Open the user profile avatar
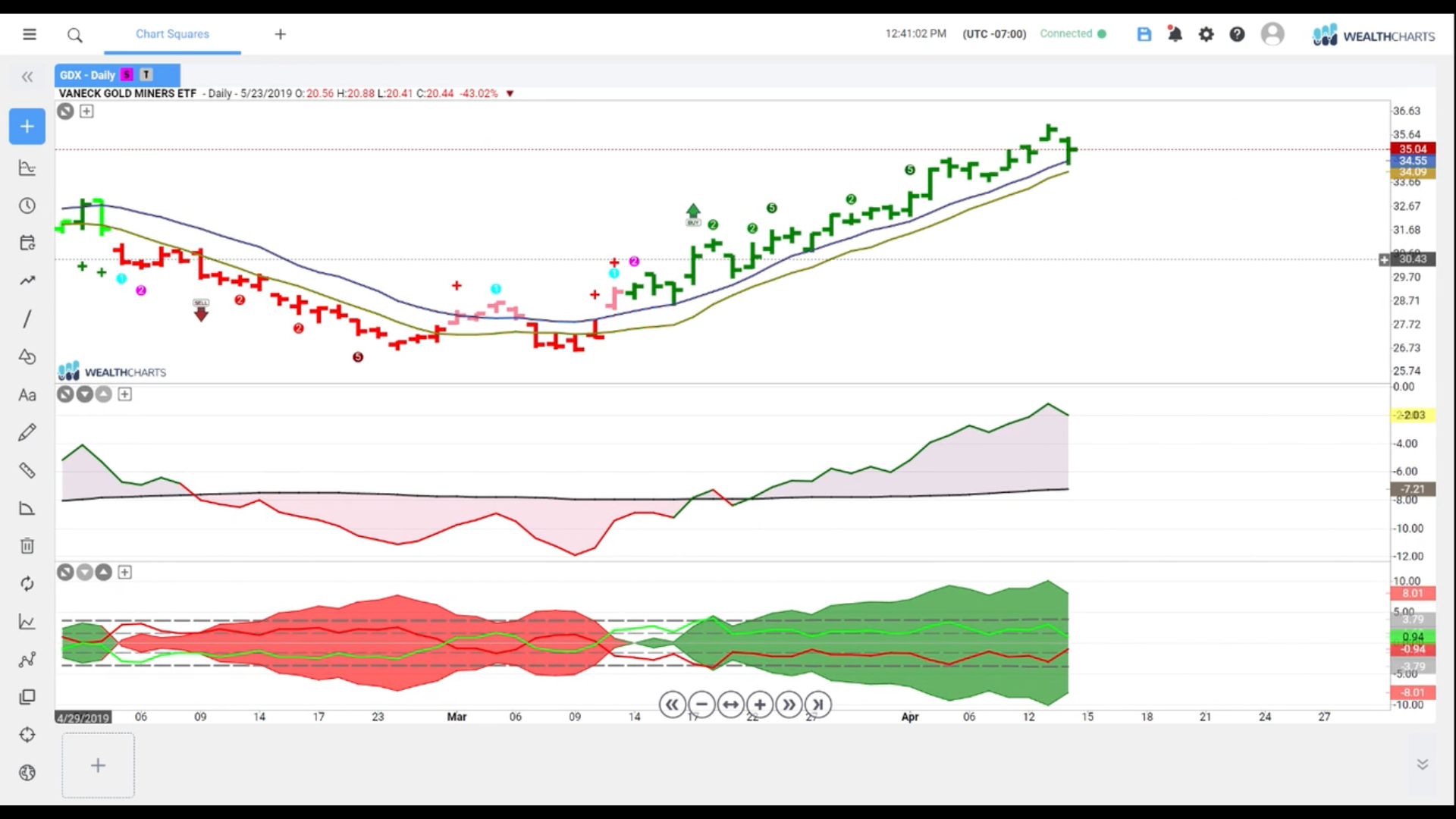1456x819 pixels. pos(1272,34)
